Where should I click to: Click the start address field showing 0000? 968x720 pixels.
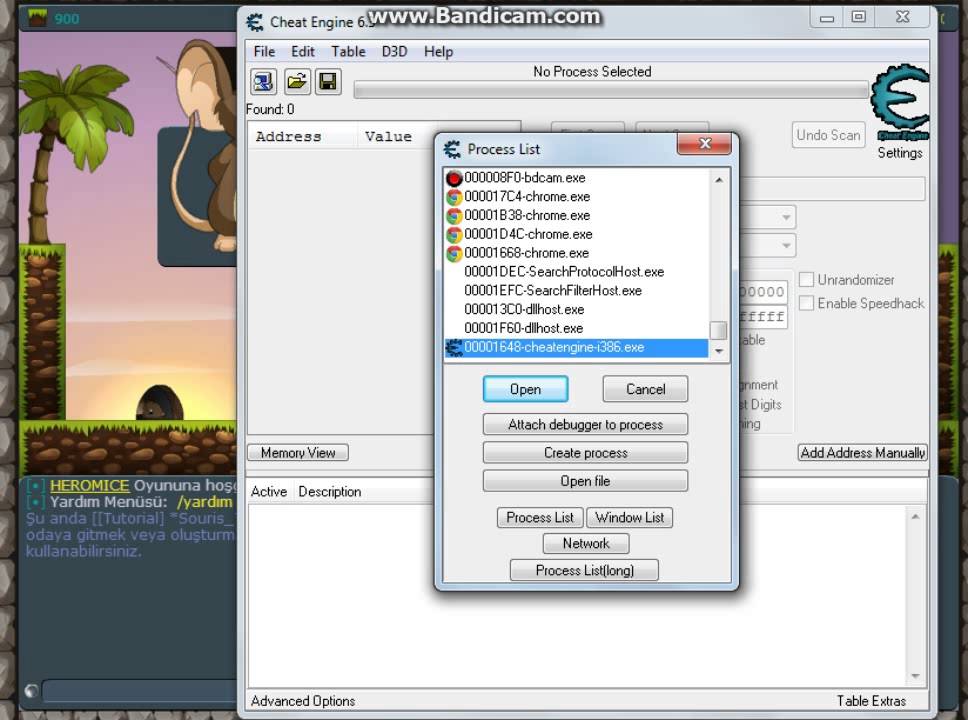coord(762,291)
